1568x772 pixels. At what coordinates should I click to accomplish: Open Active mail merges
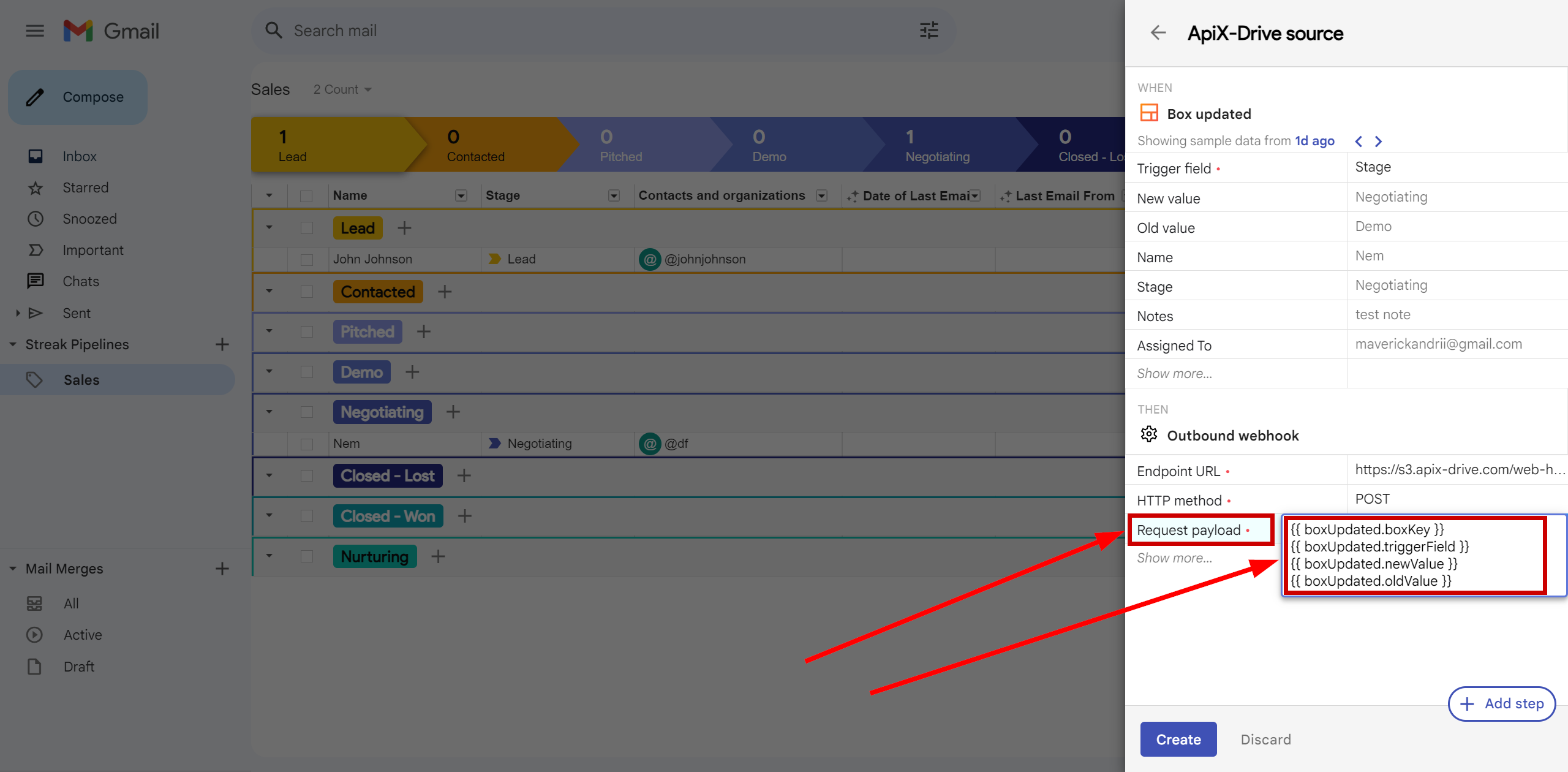(x=83, y=635)
